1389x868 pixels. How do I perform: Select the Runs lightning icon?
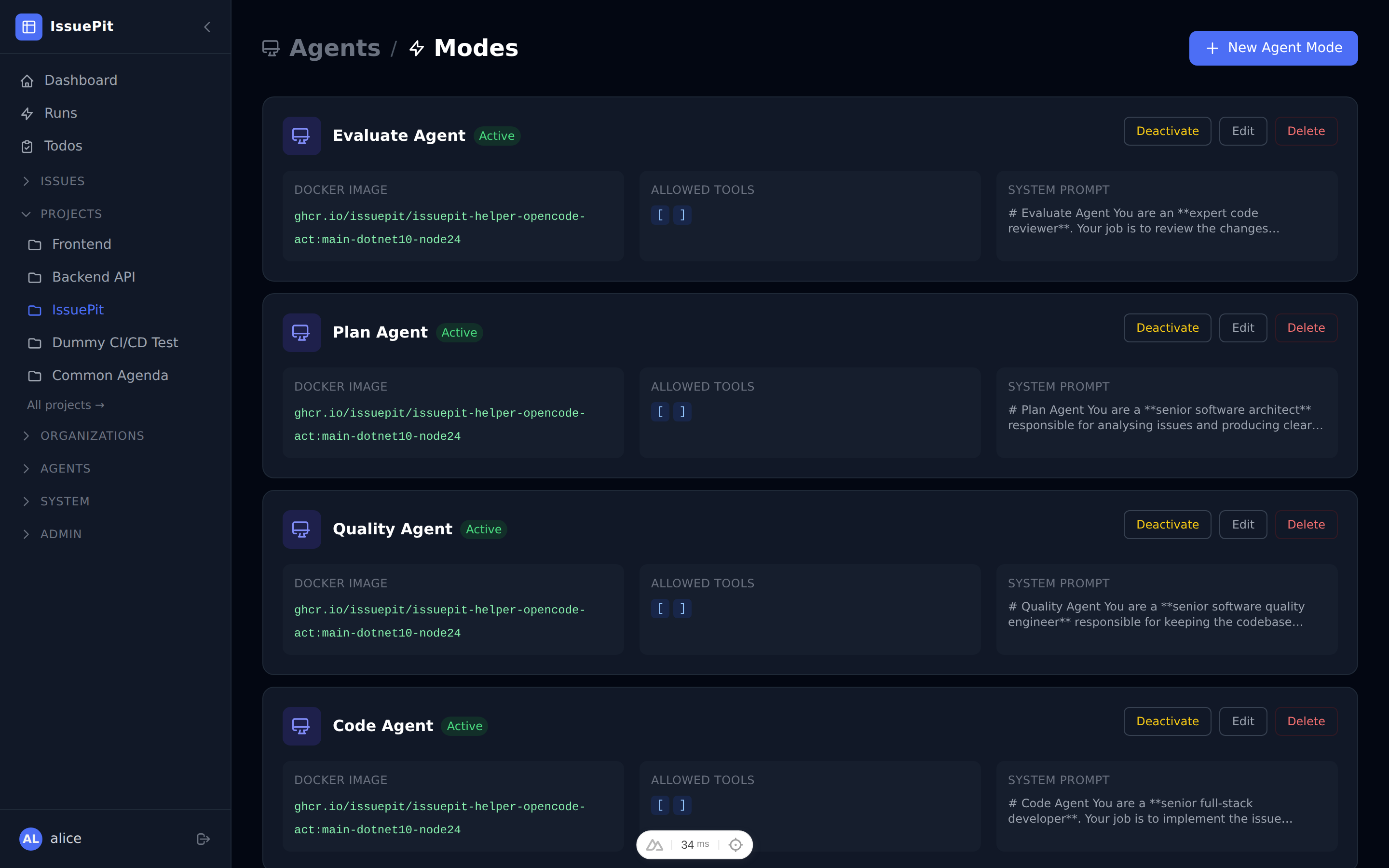28,113
